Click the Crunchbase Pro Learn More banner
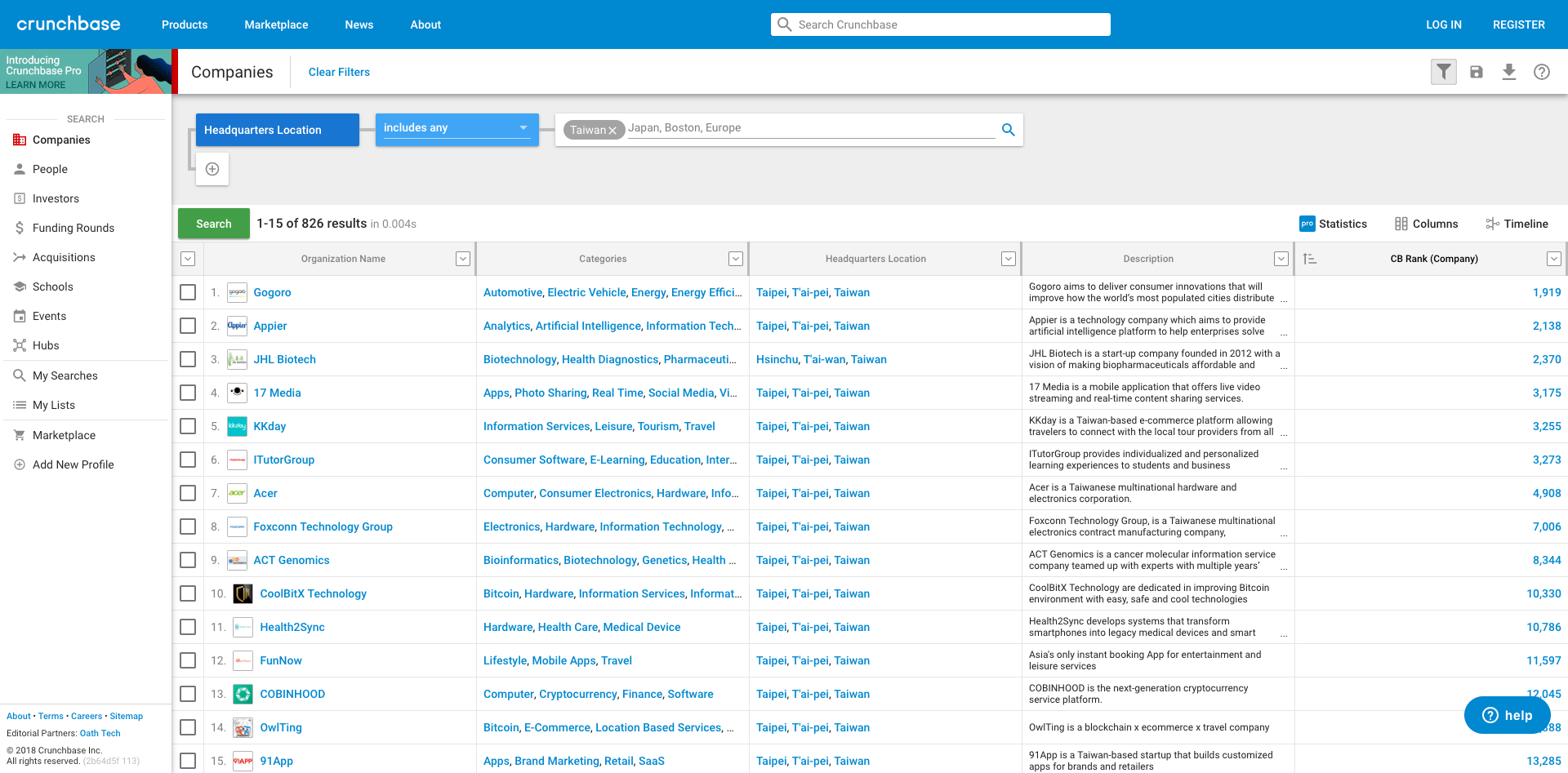 click(x=86, y=72)
